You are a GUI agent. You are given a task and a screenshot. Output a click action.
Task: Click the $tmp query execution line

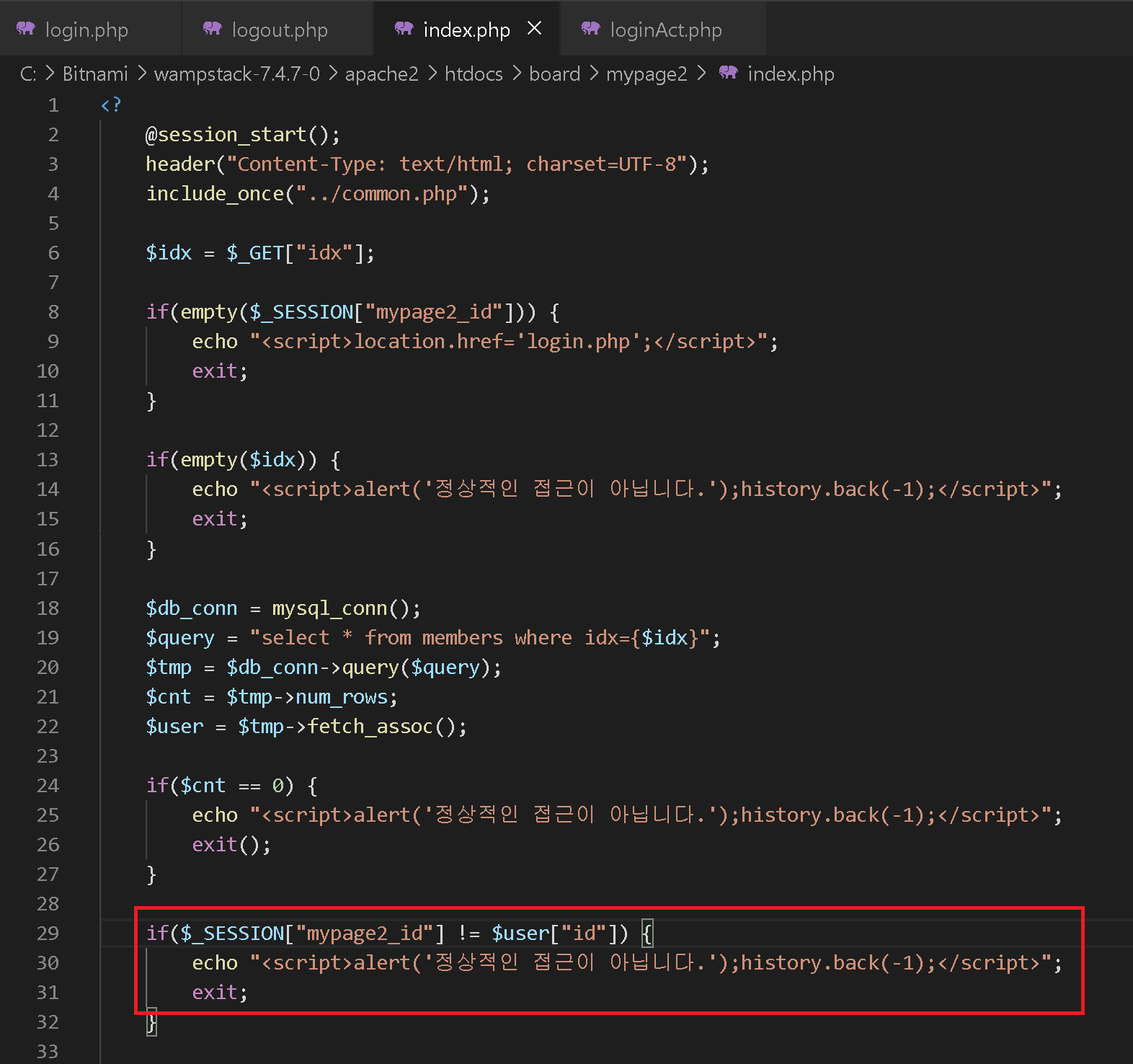click(324, 668)
